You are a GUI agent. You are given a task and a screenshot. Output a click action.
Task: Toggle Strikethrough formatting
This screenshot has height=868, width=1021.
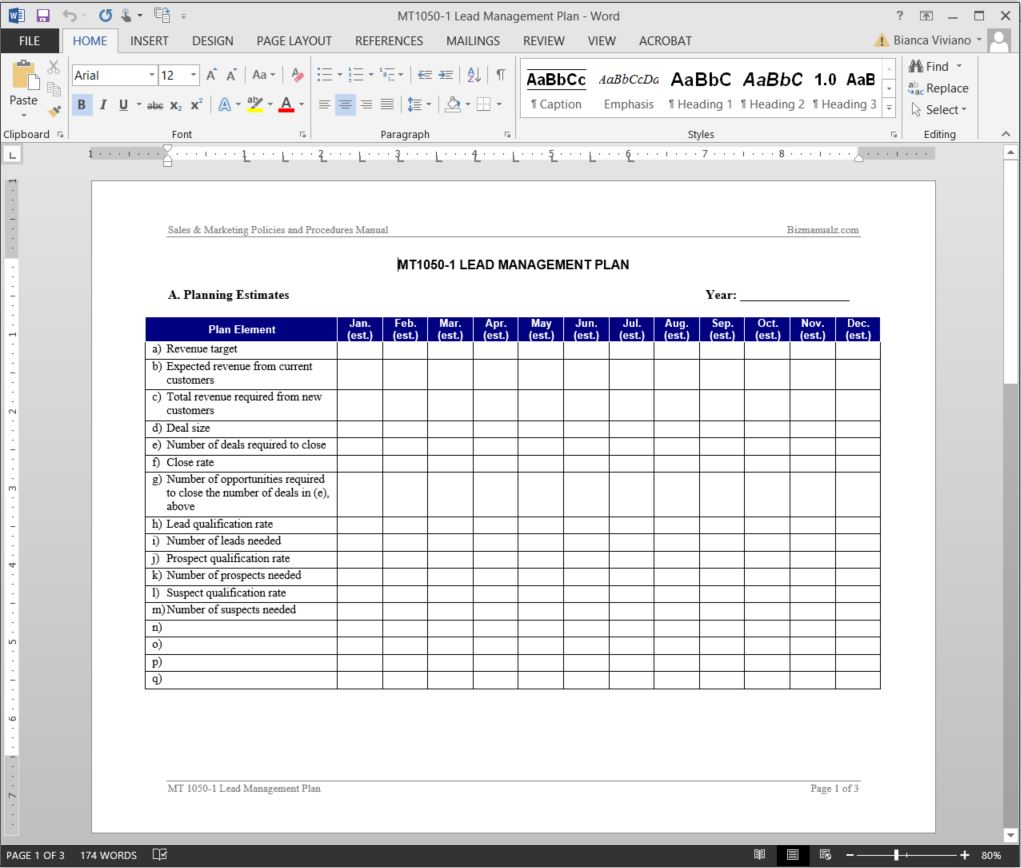click(x=155, y=104)
